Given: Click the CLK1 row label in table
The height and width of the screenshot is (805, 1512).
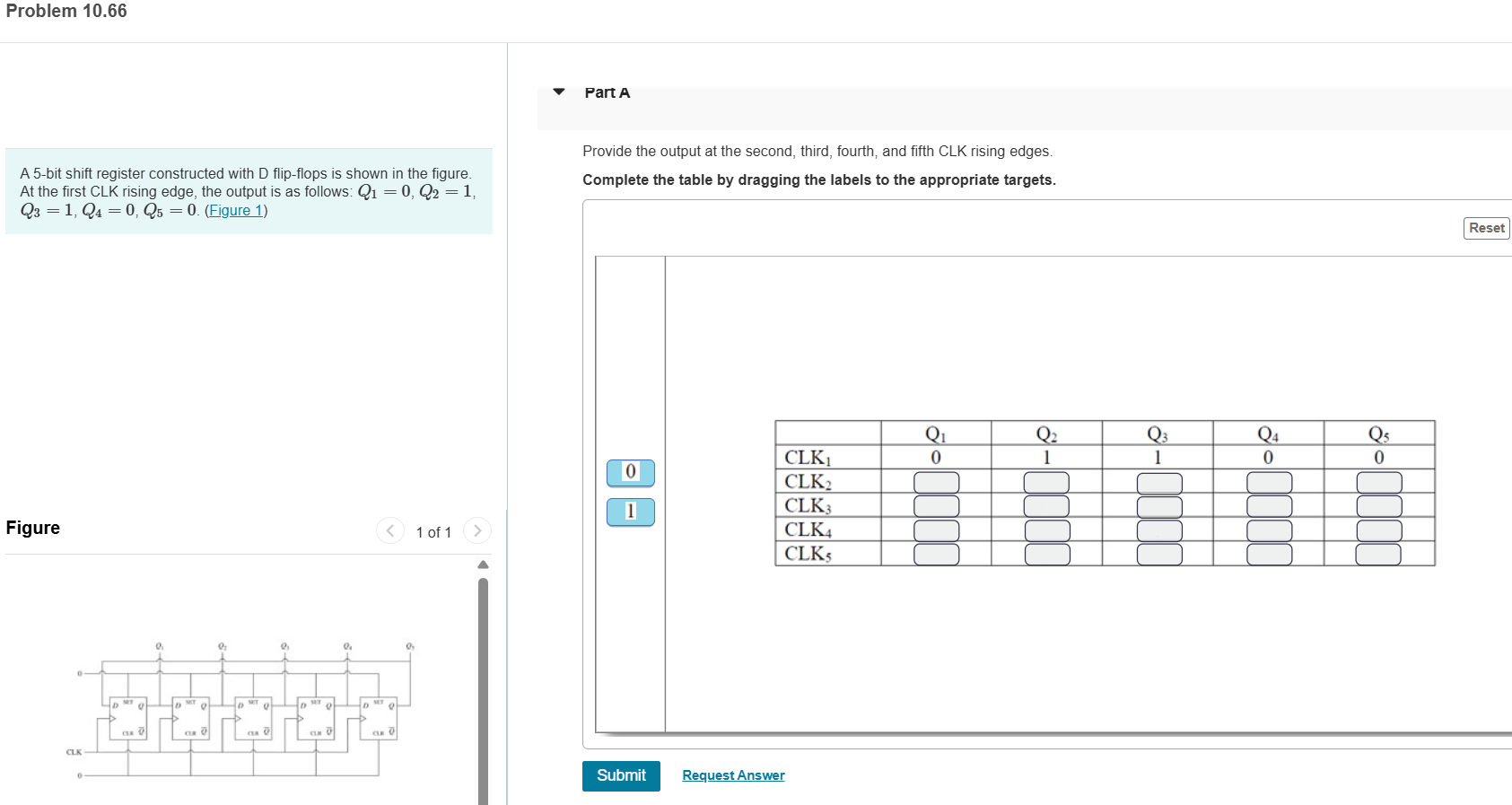Looking at the screenshot, I should [808, 458].
